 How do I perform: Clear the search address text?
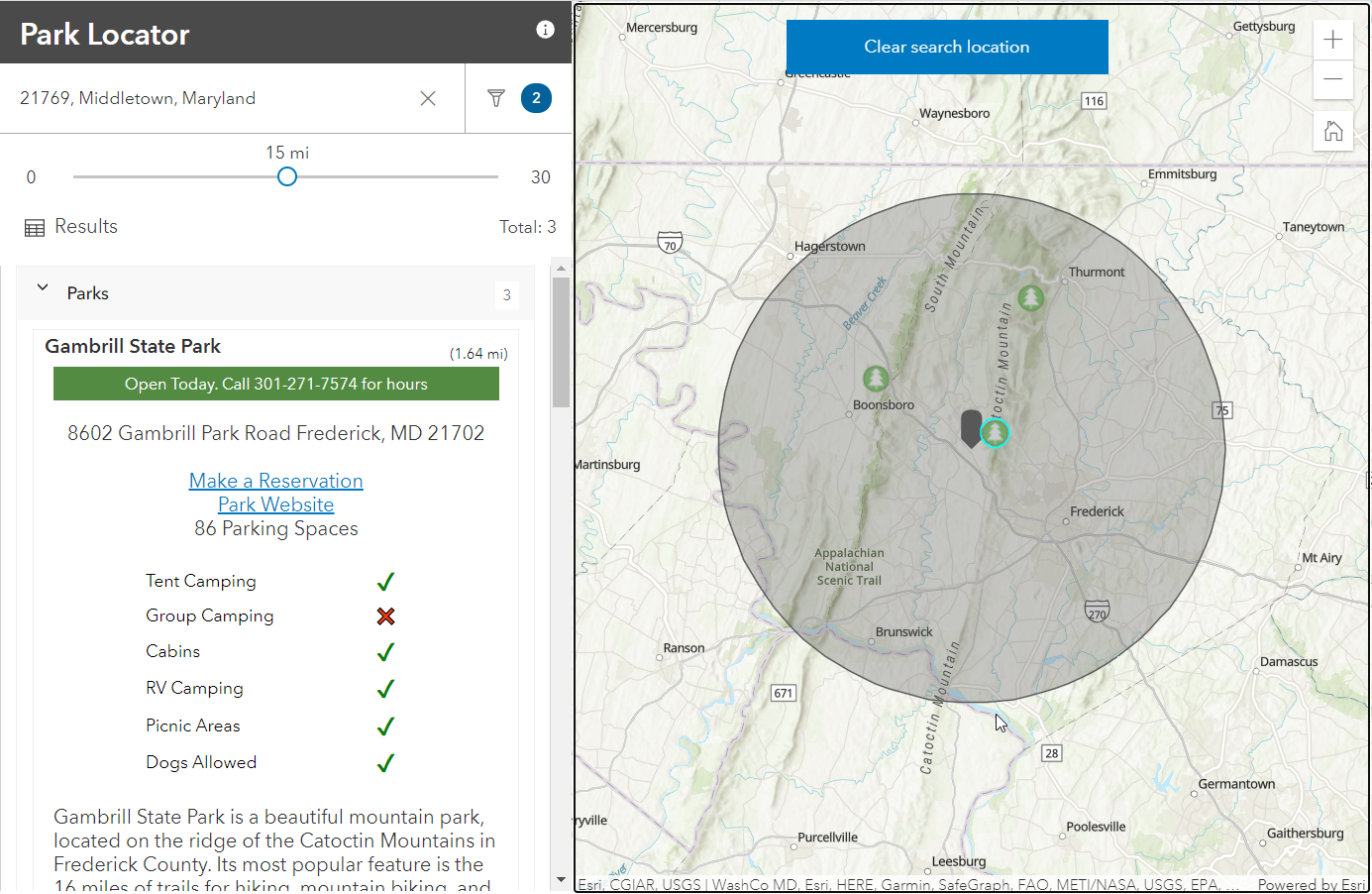(428, 98)
